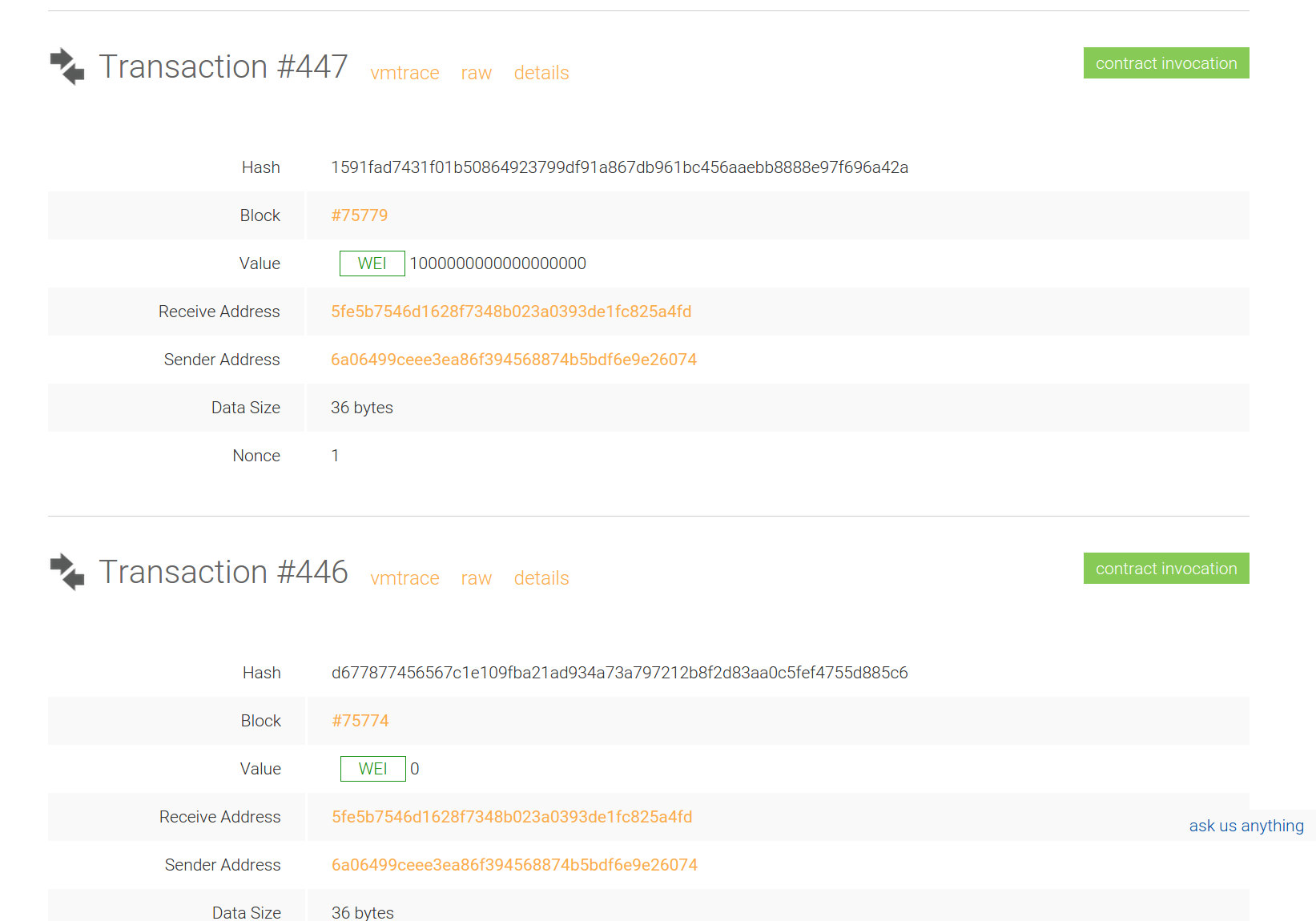The width and height of the screenshot is (1316, 921).
Task: Click the Transaction #446 transfer arrows icon
Action: (x=67, y=572)
